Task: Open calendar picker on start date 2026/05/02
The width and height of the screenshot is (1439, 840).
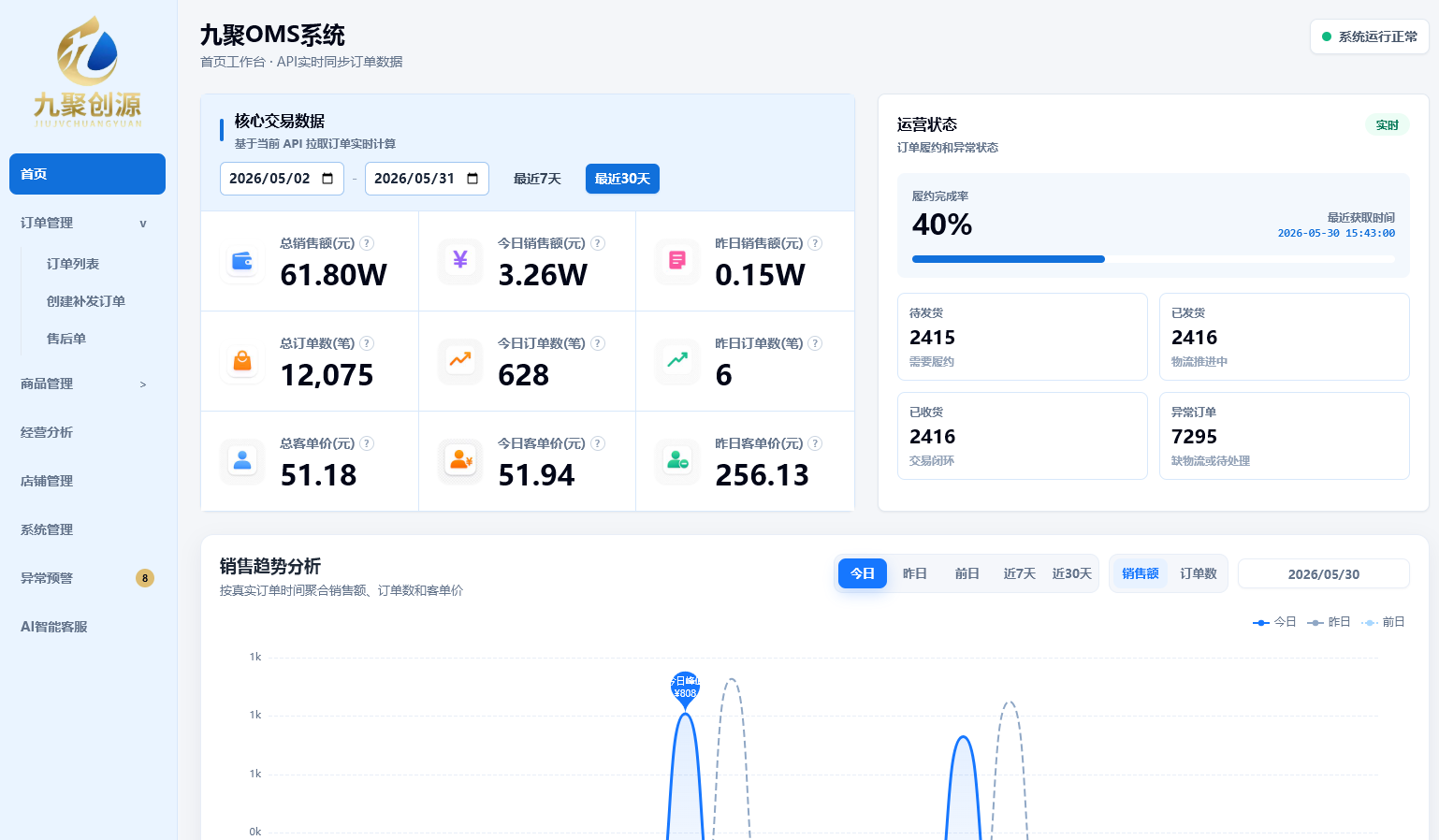Action: click(327, 179)
